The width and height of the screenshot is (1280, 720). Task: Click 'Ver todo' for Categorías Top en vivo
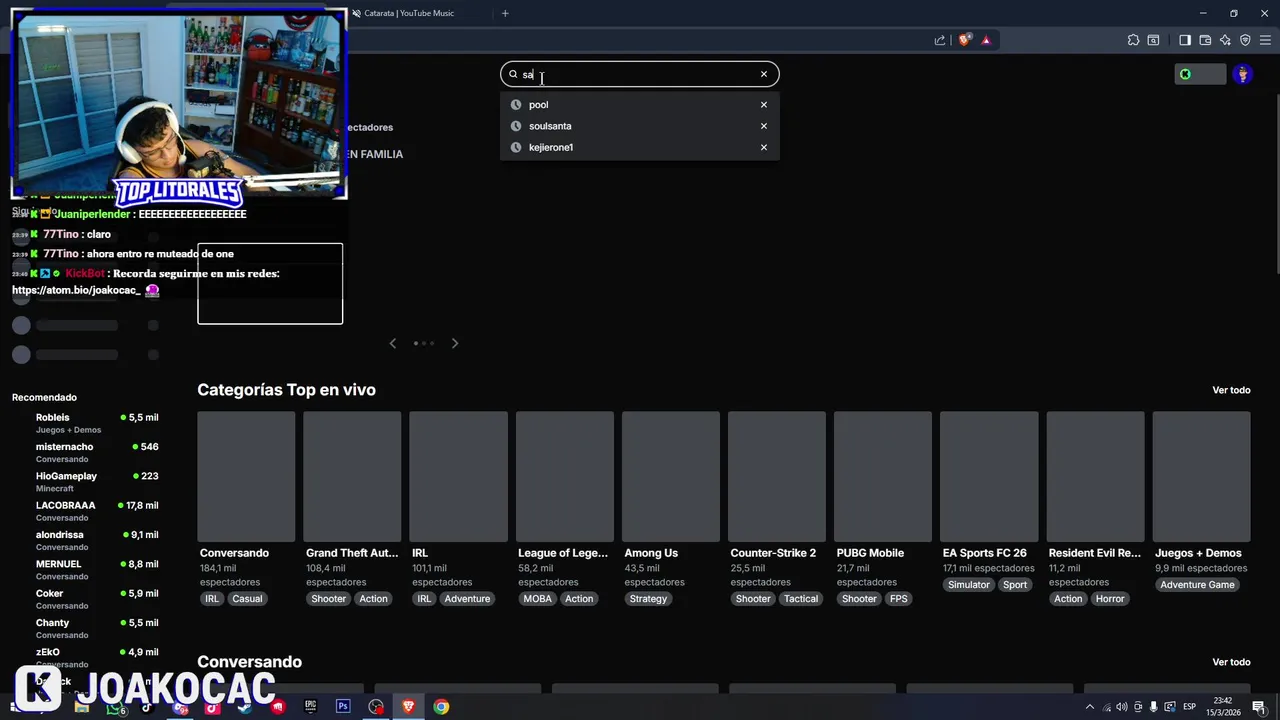pos(1231,390)
